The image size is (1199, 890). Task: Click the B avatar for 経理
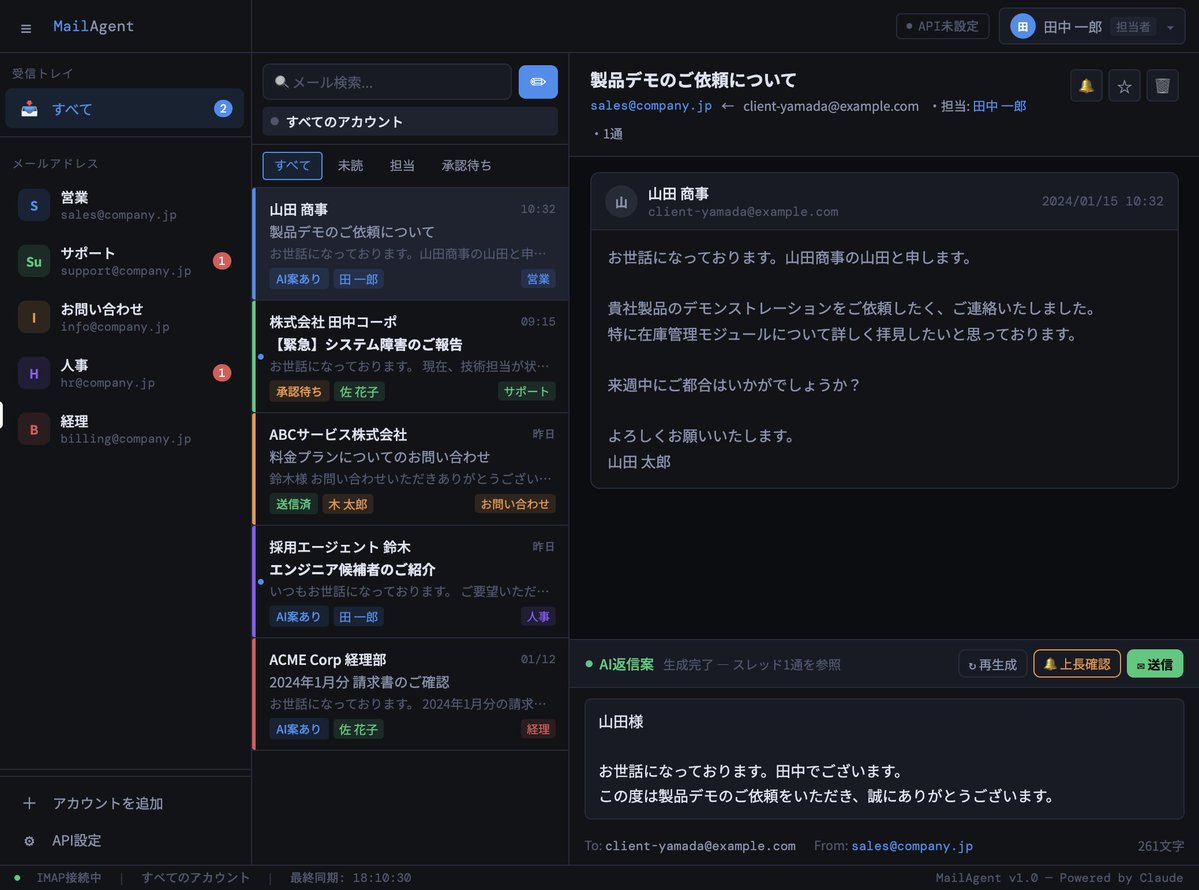34,429
